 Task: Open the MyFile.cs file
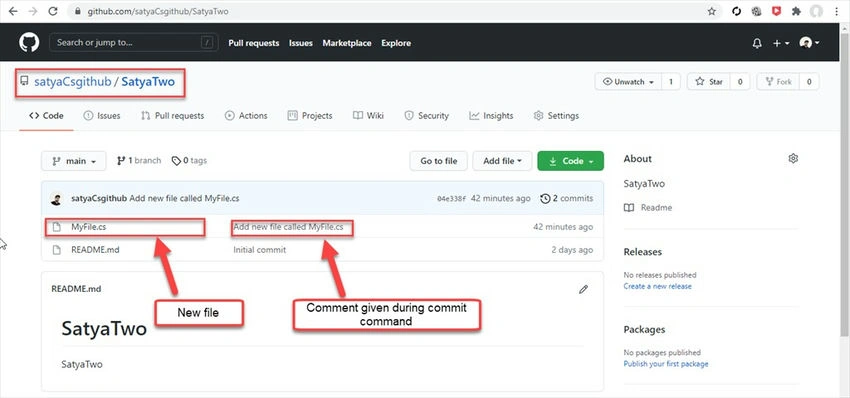[x=88, y=227]
